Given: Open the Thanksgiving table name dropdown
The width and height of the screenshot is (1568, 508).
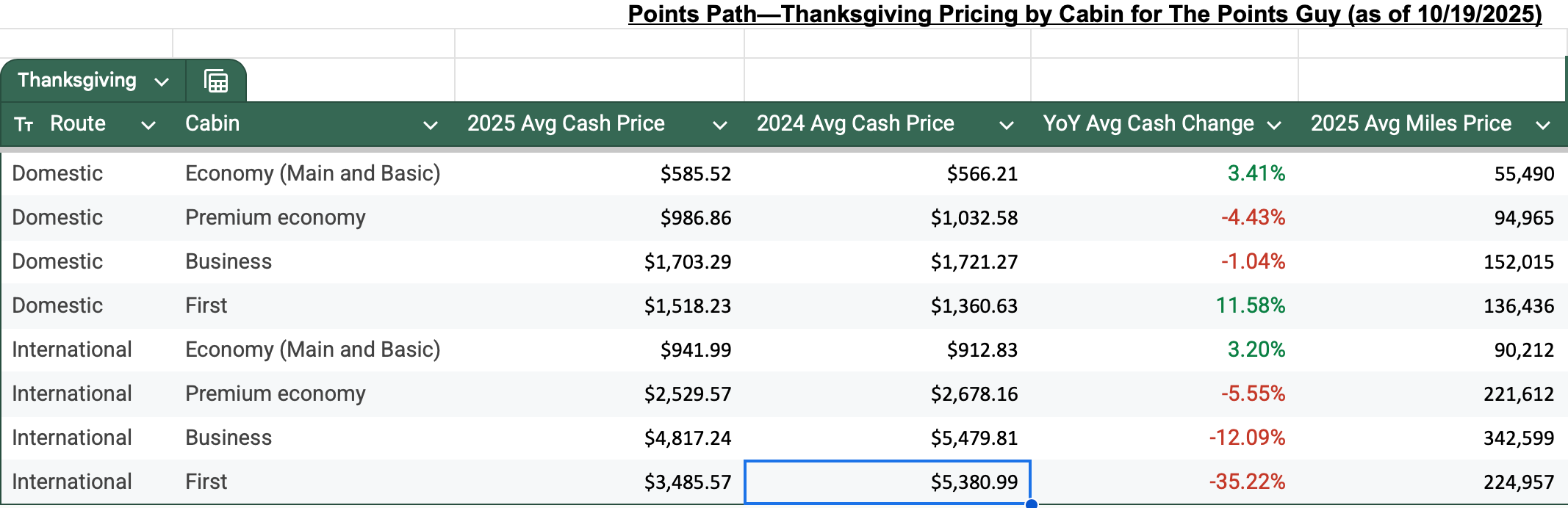Looking at the screenshot, I should (162, 81).
